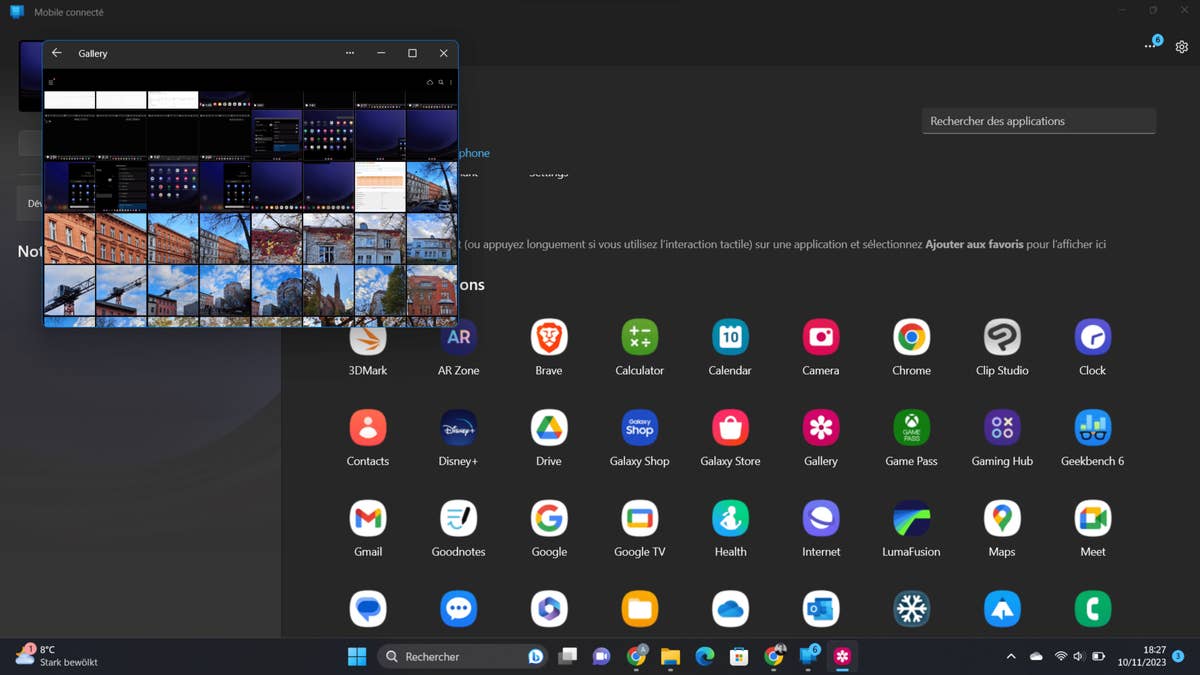Open Gallery hamburger menu in phone screen
Screen dimensions: 1200x675
[52, 82]
